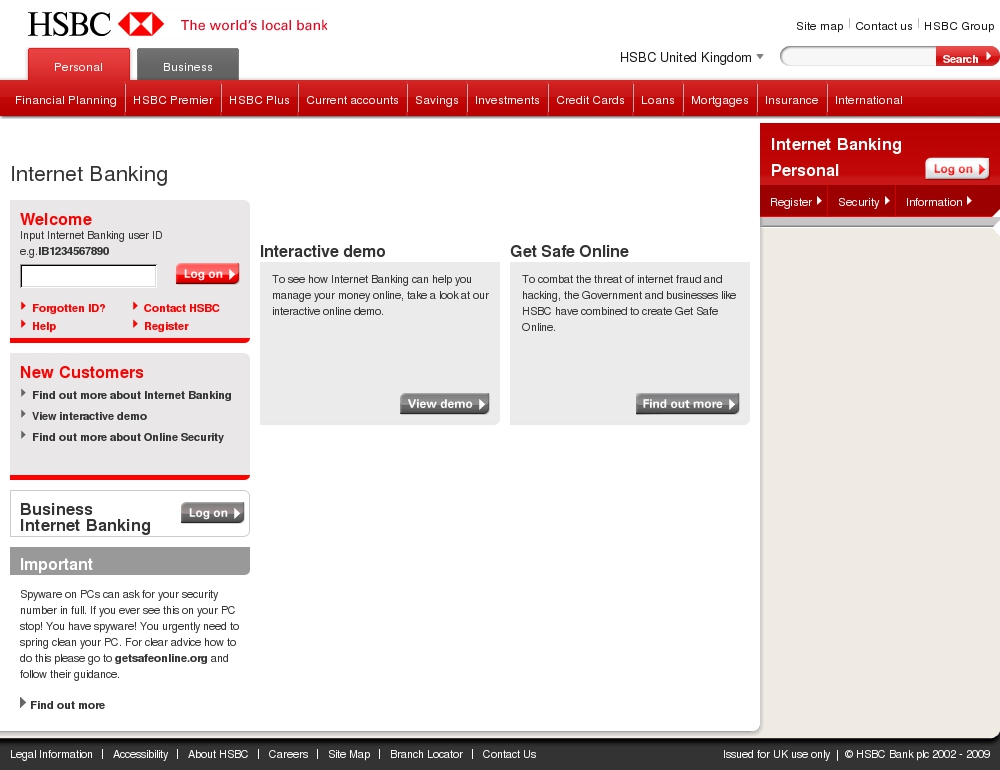1000x770 pixels.
Task: Open the Contact Us footer link
Action: [509, 754]
